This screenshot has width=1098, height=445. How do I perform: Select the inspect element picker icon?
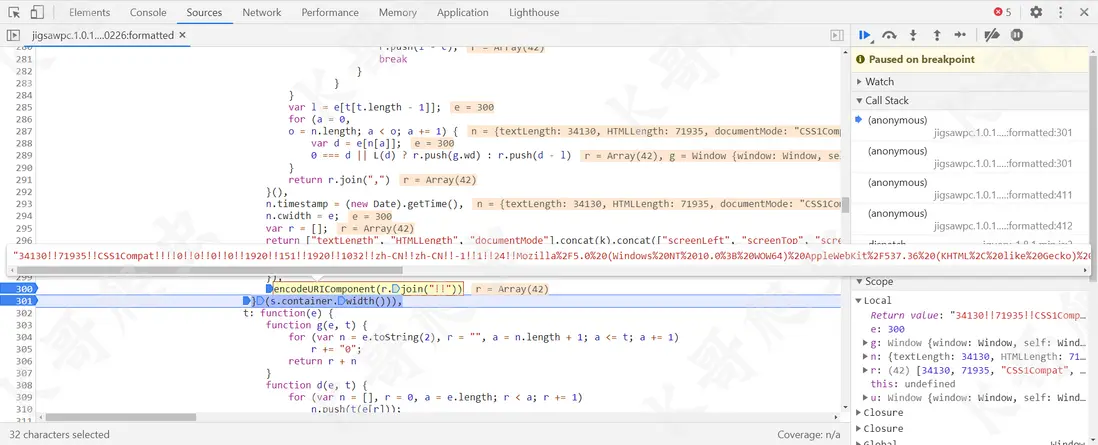tap(14, 12)
